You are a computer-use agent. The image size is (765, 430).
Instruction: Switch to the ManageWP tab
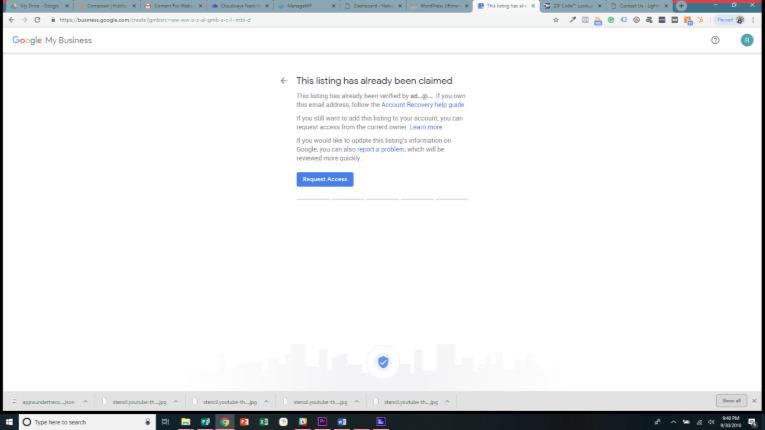[x=307, y=6]
